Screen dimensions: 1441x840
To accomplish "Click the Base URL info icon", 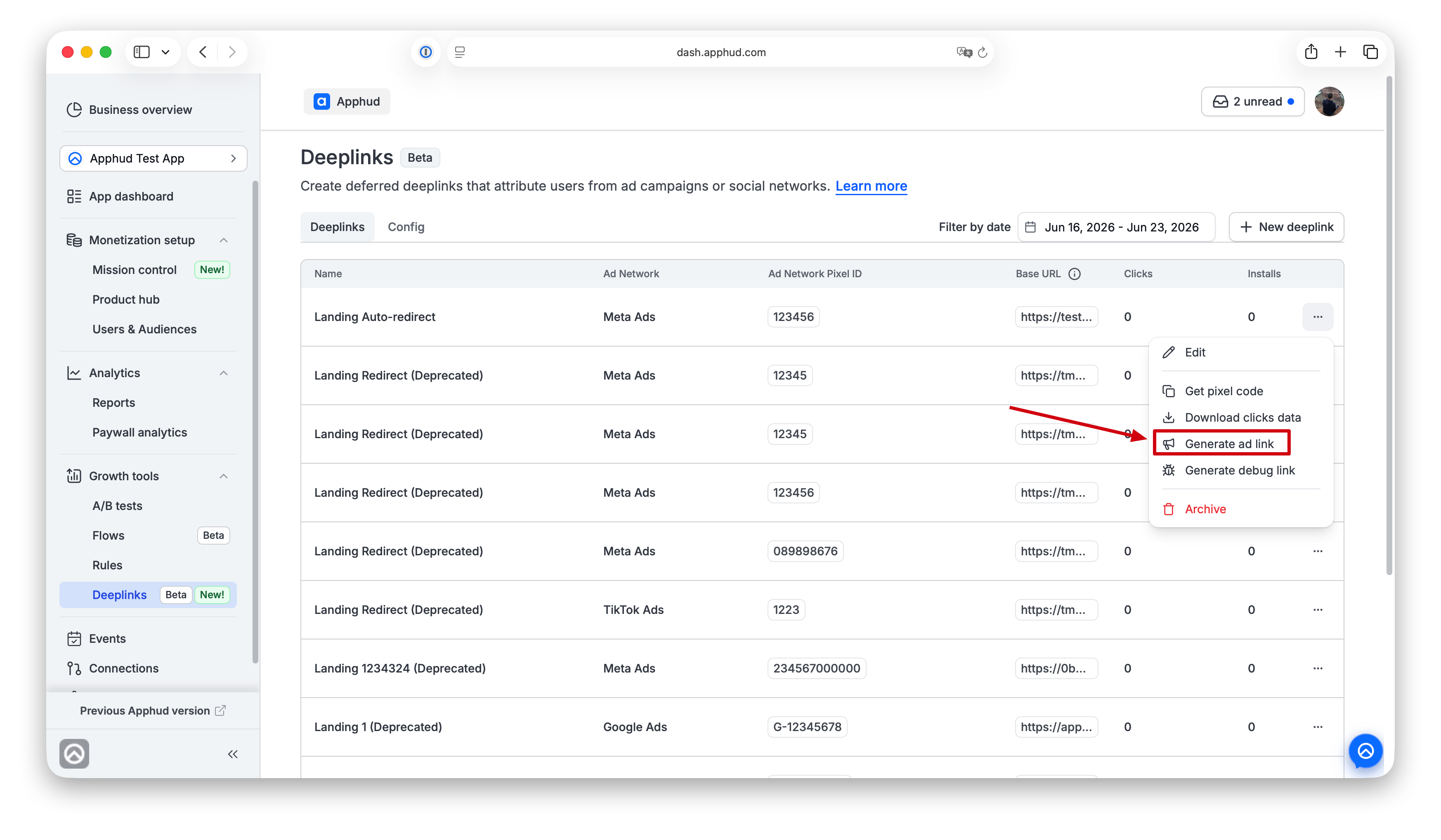I will click(x=1075, y=274).
